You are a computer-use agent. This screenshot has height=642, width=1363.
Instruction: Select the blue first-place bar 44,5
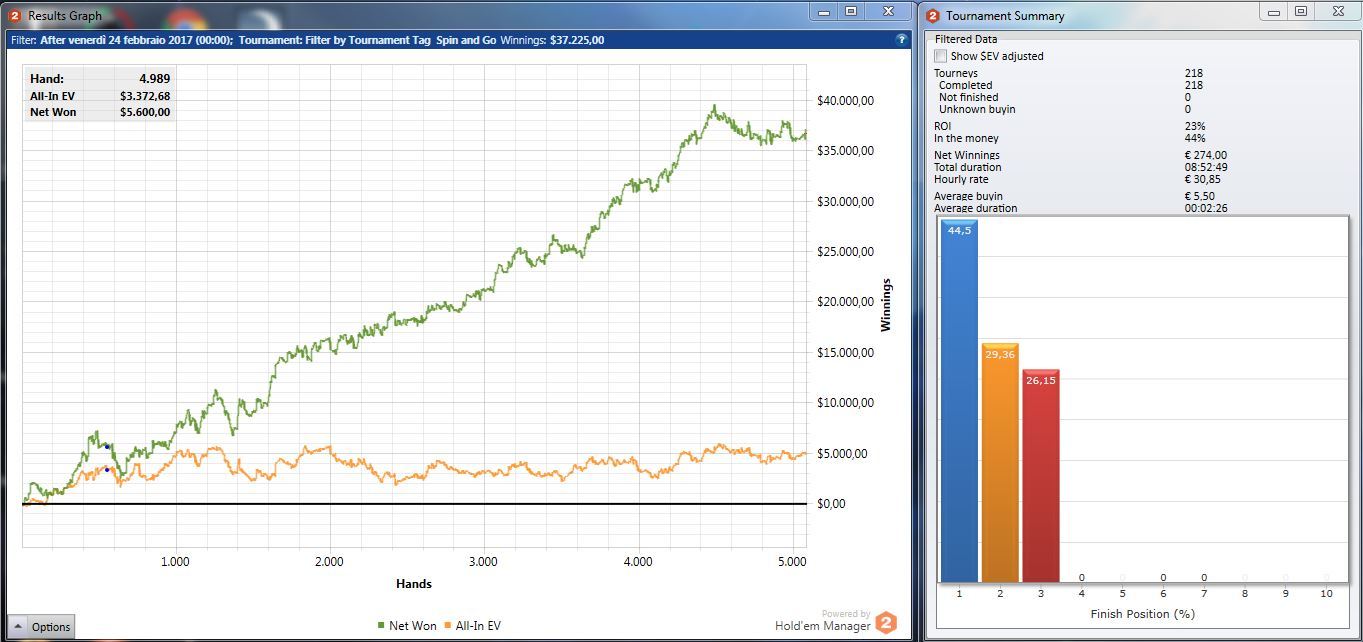pos(960,401)
